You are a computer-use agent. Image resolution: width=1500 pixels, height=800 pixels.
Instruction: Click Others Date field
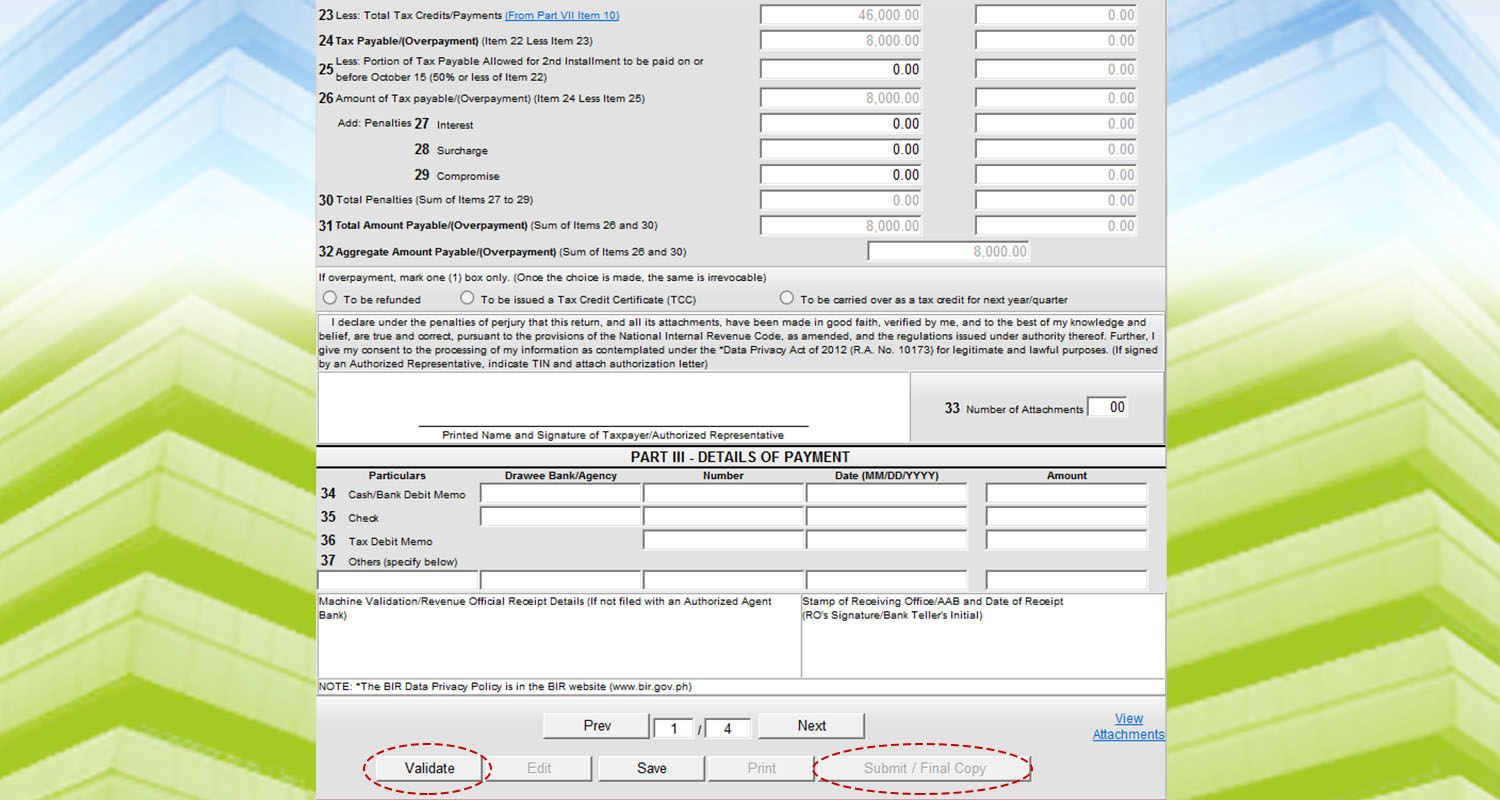[x=886, y=580]
